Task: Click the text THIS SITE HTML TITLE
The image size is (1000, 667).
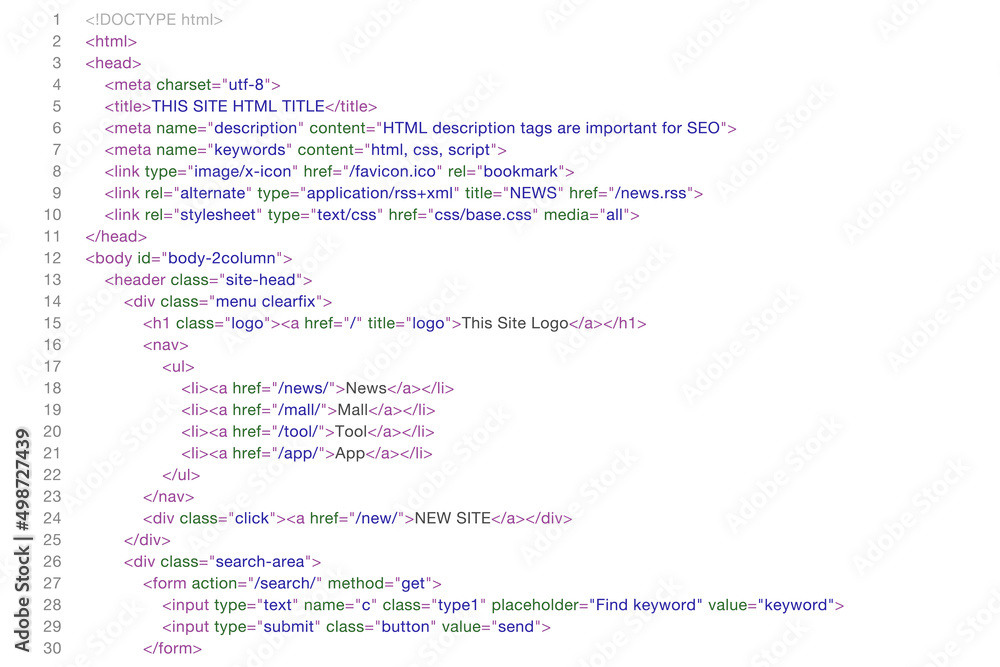Action: click(238, 106)
